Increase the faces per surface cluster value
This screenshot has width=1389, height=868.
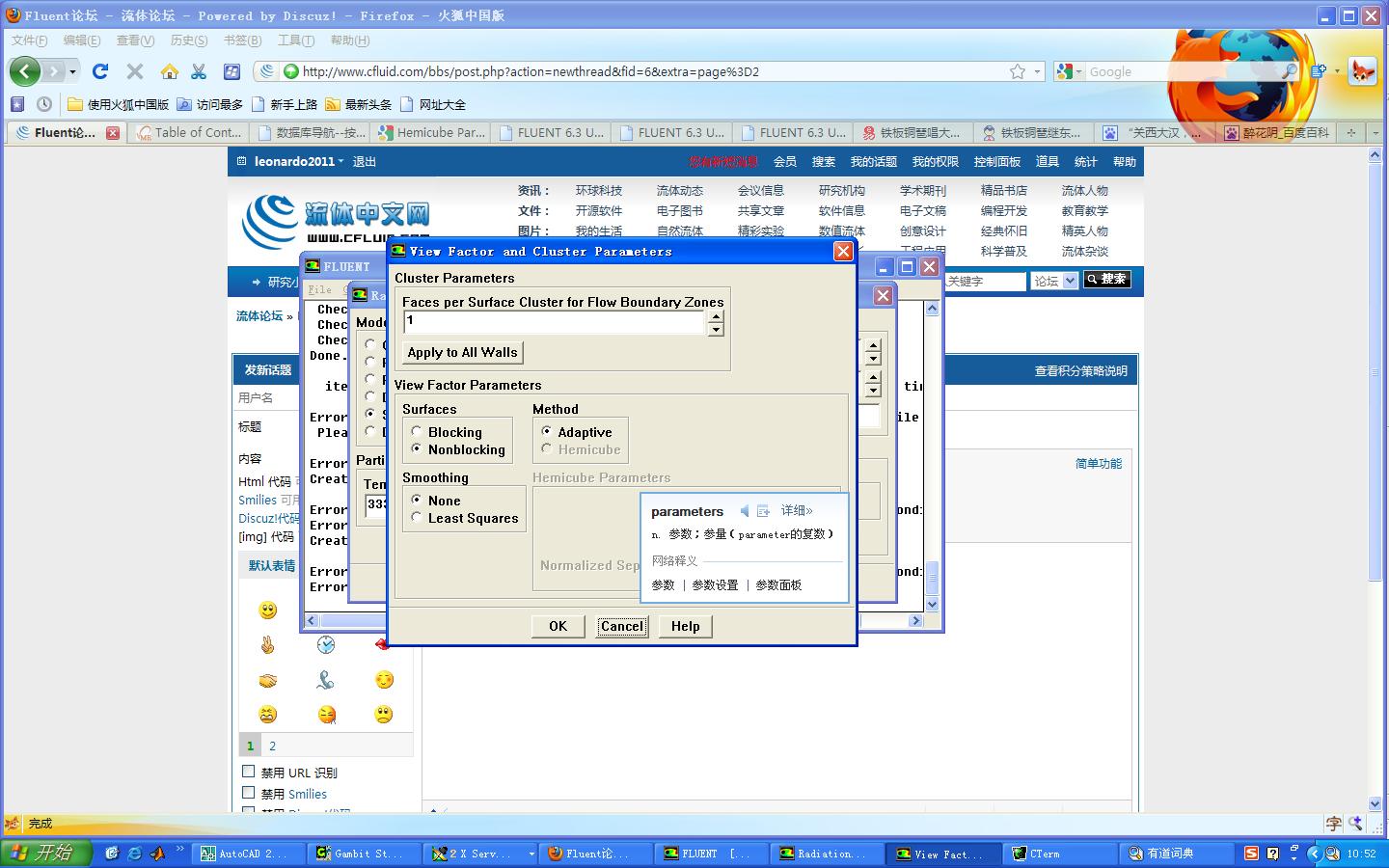(x=715, y=317)
